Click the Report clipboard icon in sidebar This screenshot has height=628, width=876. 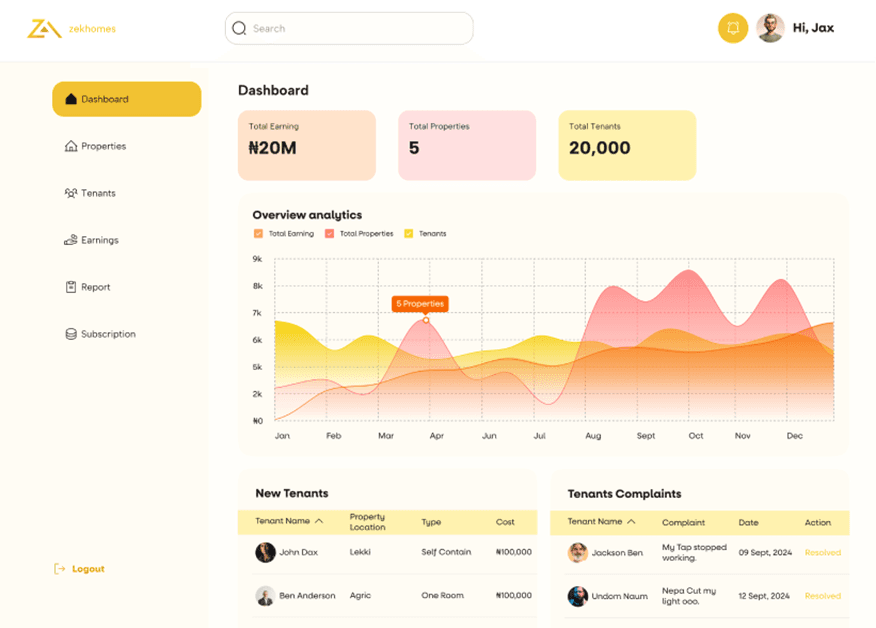coord(70,287)
